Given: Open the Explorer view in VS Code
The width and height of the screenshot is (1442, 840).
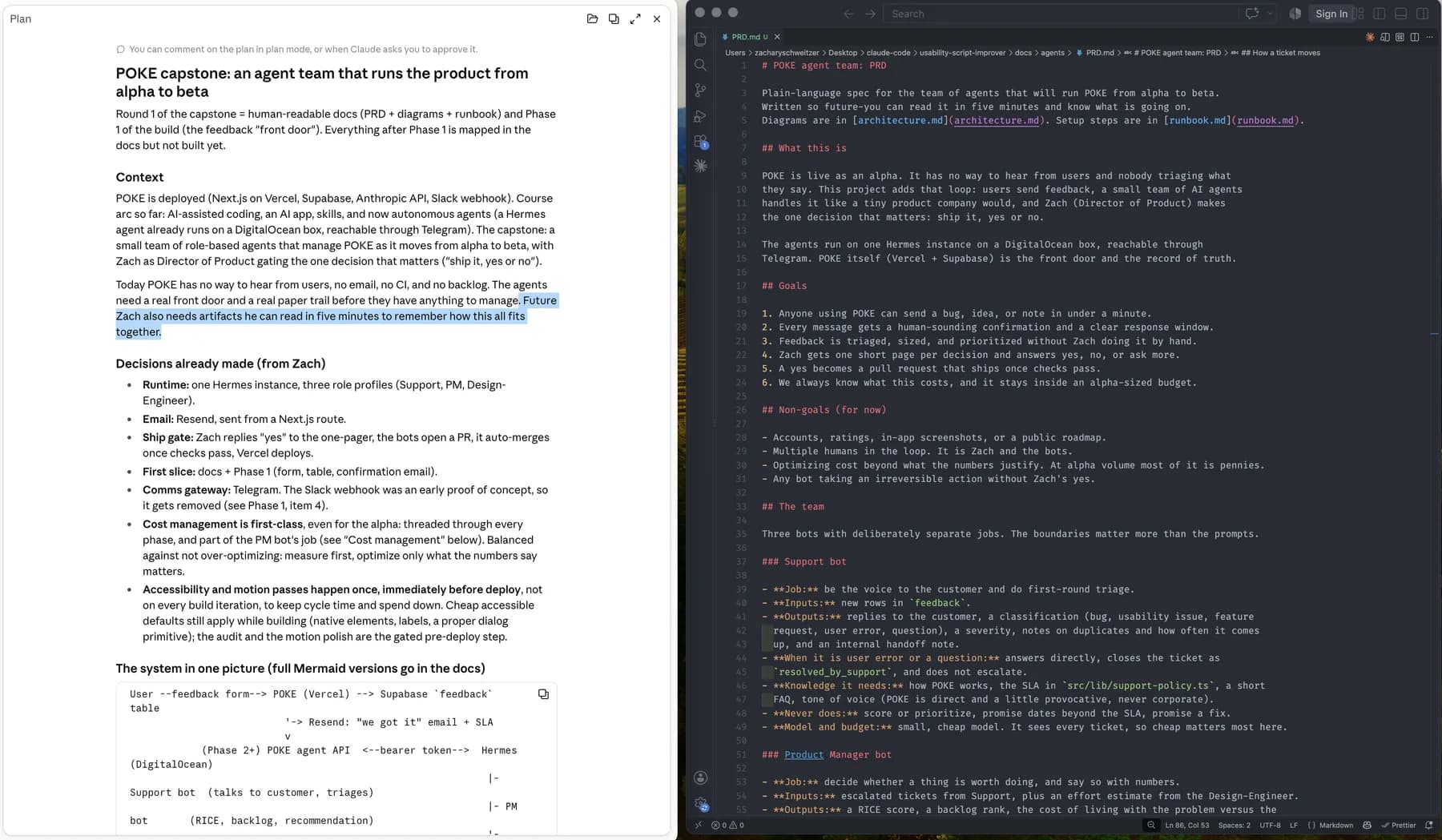Looking at the screenshot, I should pos(700,39).
